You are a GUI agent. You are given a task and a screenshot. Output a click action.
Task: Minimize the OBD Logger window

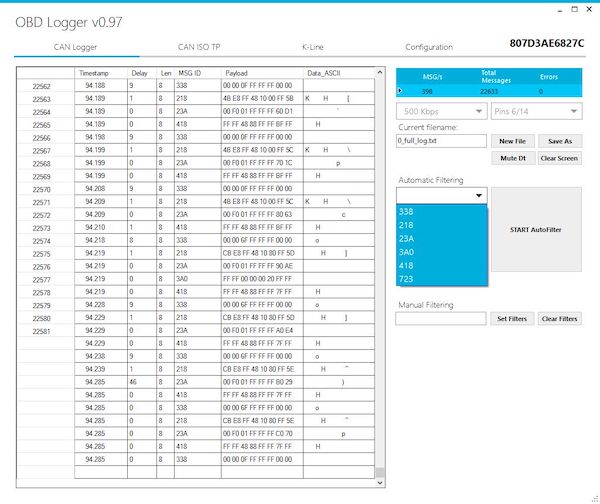point(560,10)
